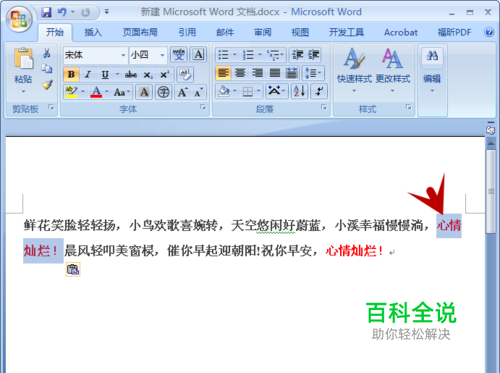Activate the Format Painter brush

coord(47,85)
